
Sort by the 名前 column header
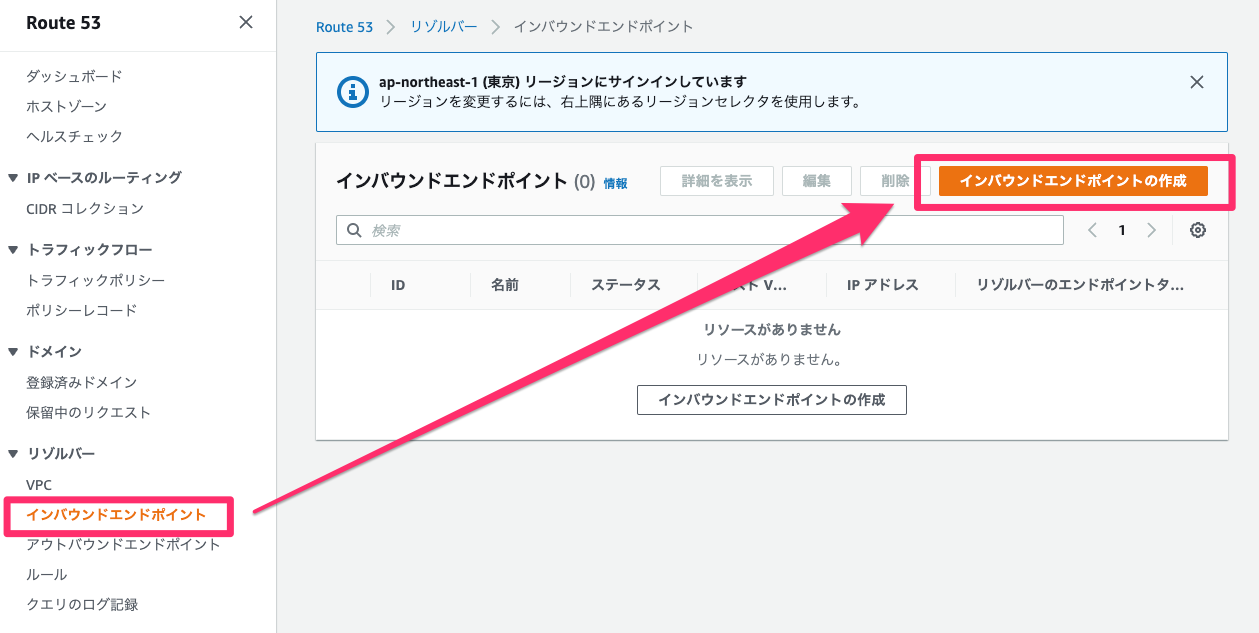pyautogui.click(x=505, y=285)
